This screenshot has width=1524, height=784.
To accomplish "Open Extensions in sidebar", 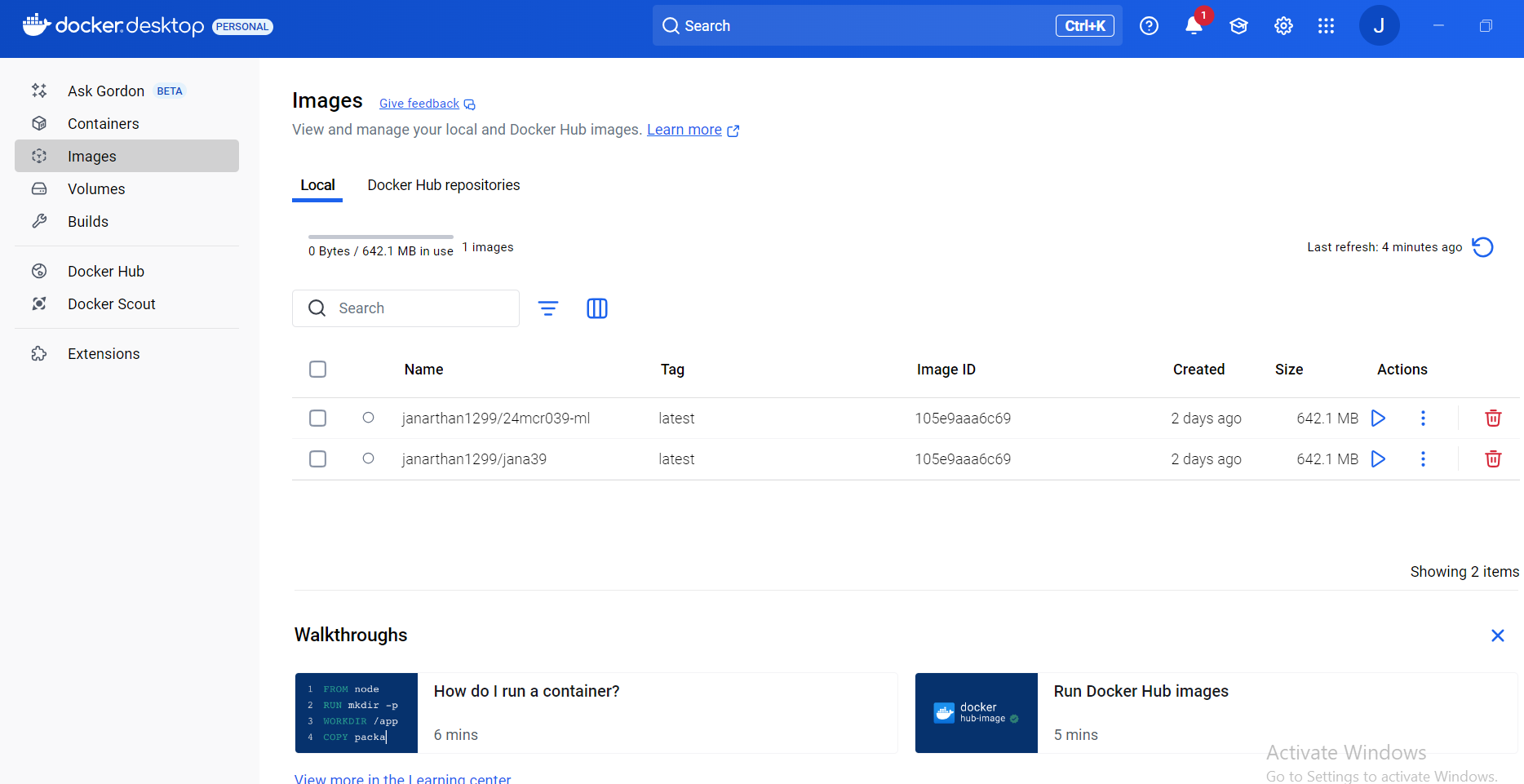I will tap(126, 353).
